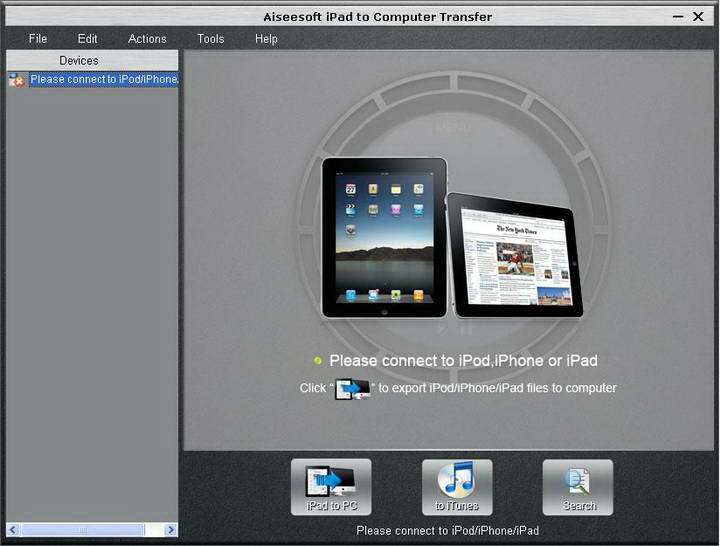Open the File menu
The height and width of the screenshot is (546, 720).
[x=38, y=39]
